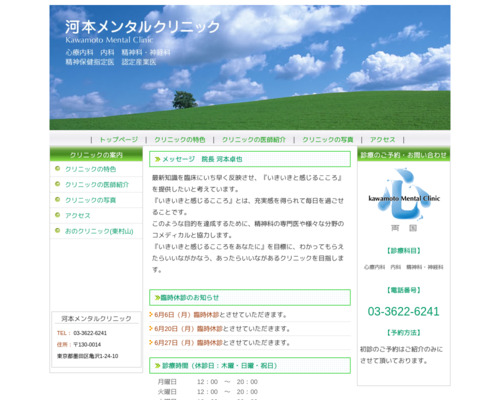Open クリニックの特色 in the navigation bar
This screenshot has height=400, width=500.
[x=180, y=140]
